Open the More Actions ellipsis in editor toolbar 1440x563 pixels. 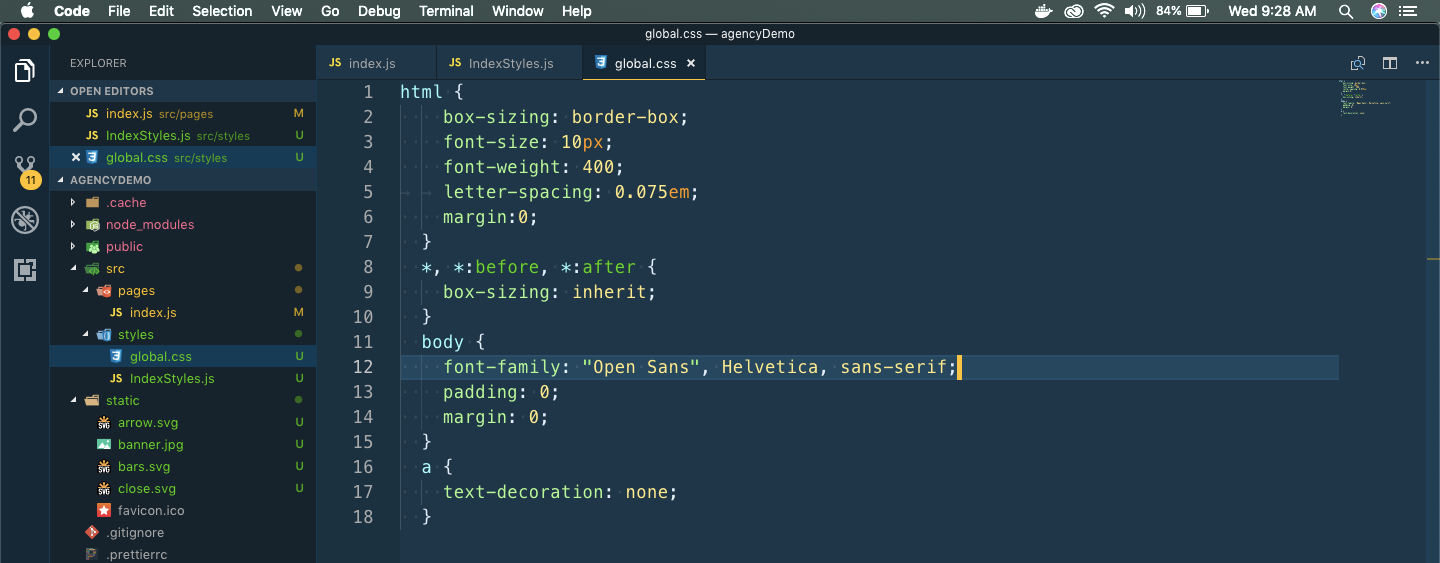(x=1422, y=63)
